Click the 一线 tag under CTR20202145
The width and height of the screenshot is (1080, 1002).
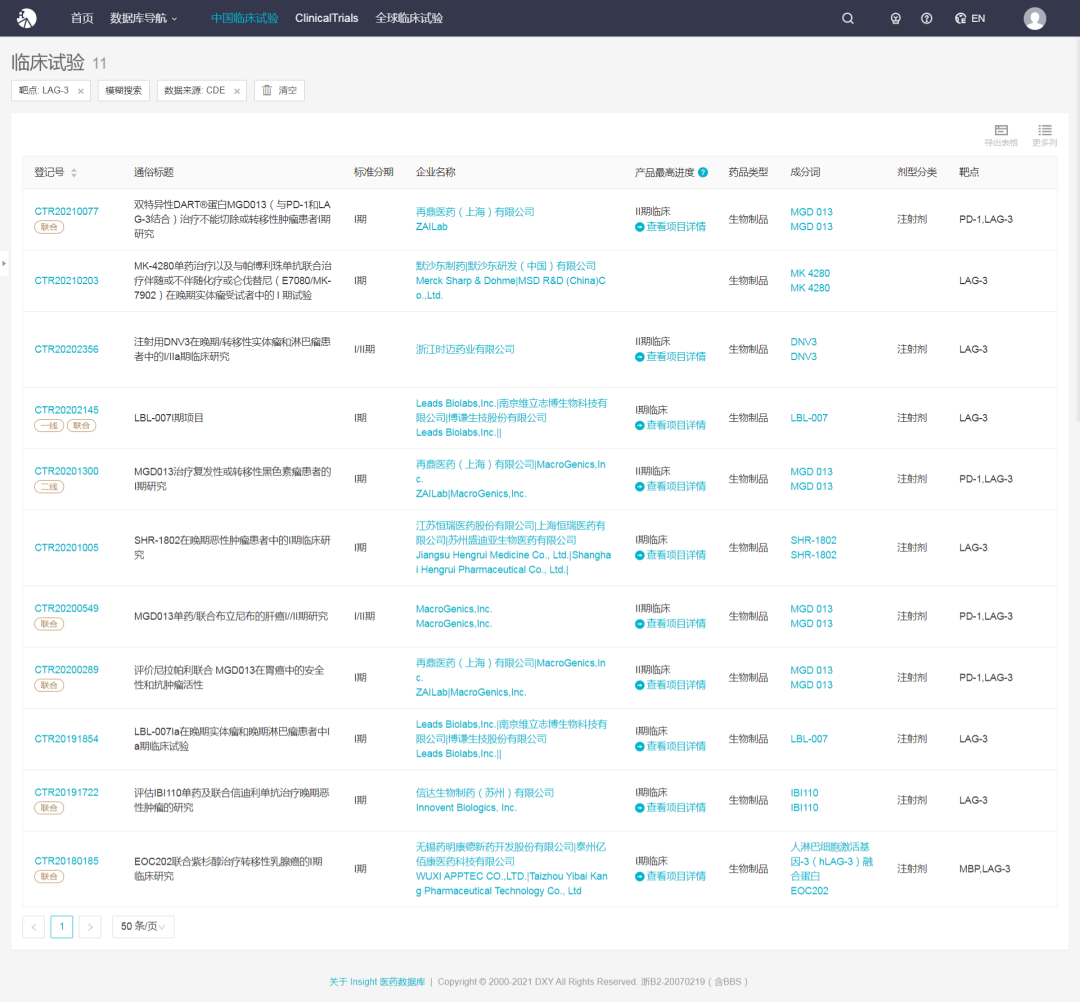tap(49, 426)
